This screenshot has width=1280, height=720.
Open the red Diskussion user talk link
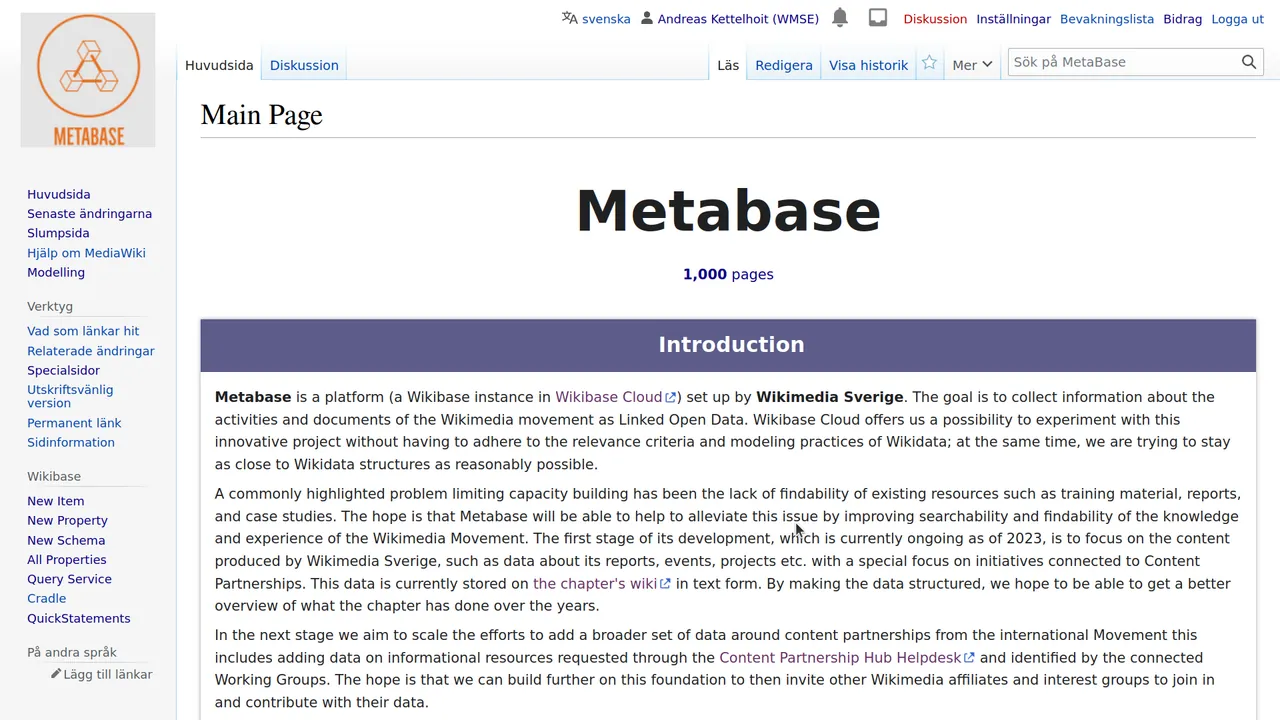coord(935,19)
